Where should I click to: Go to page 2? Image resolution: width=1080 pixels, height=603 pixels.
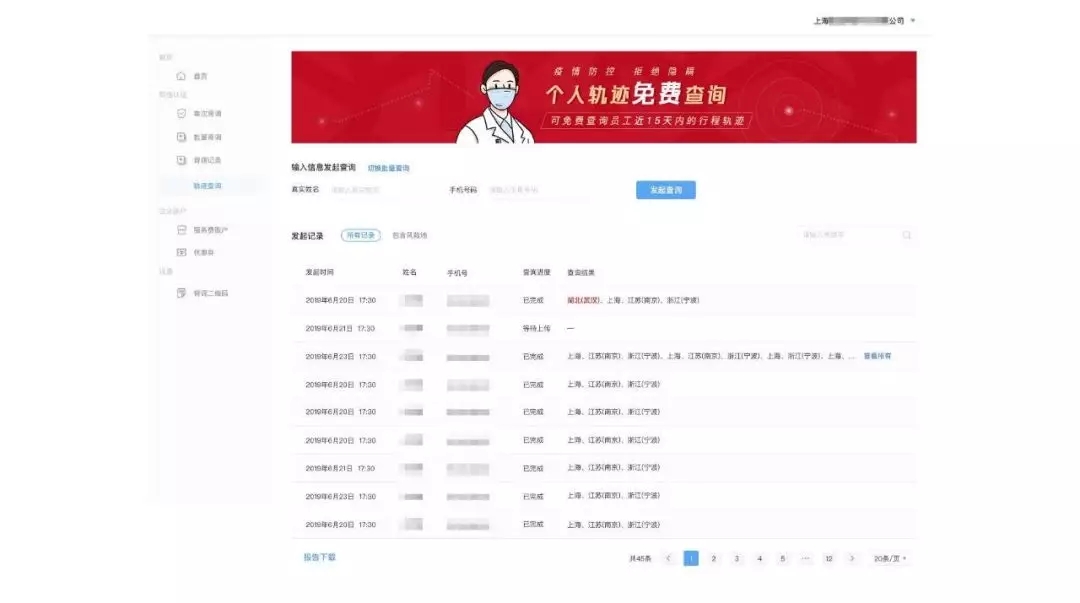coord(714,558)
